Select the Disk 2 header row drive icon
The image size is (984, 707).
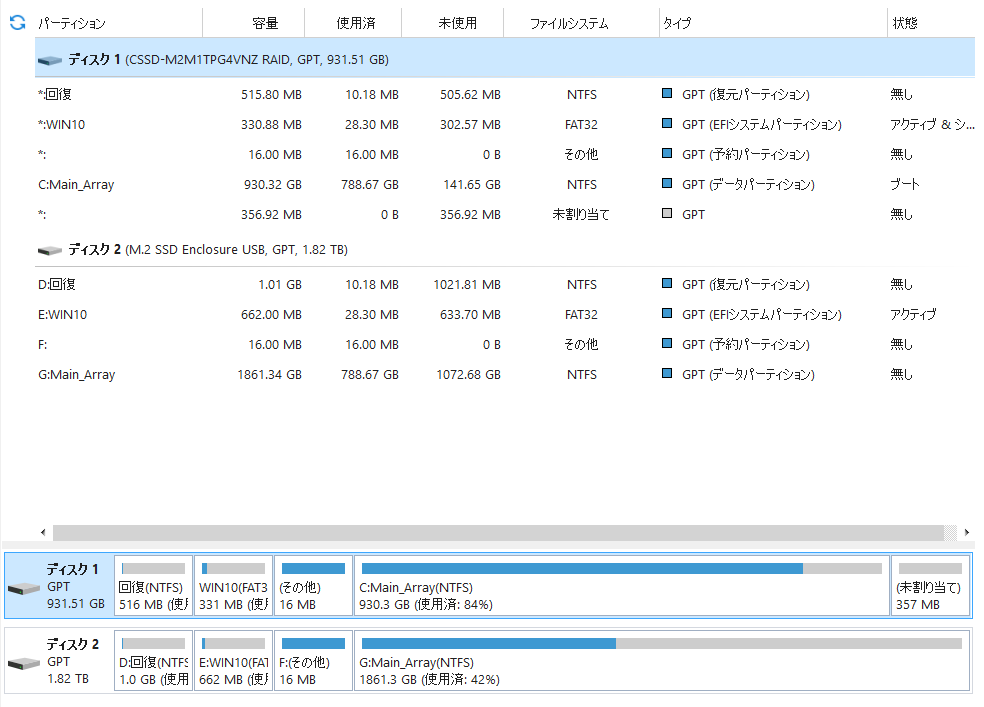[50, 250]
